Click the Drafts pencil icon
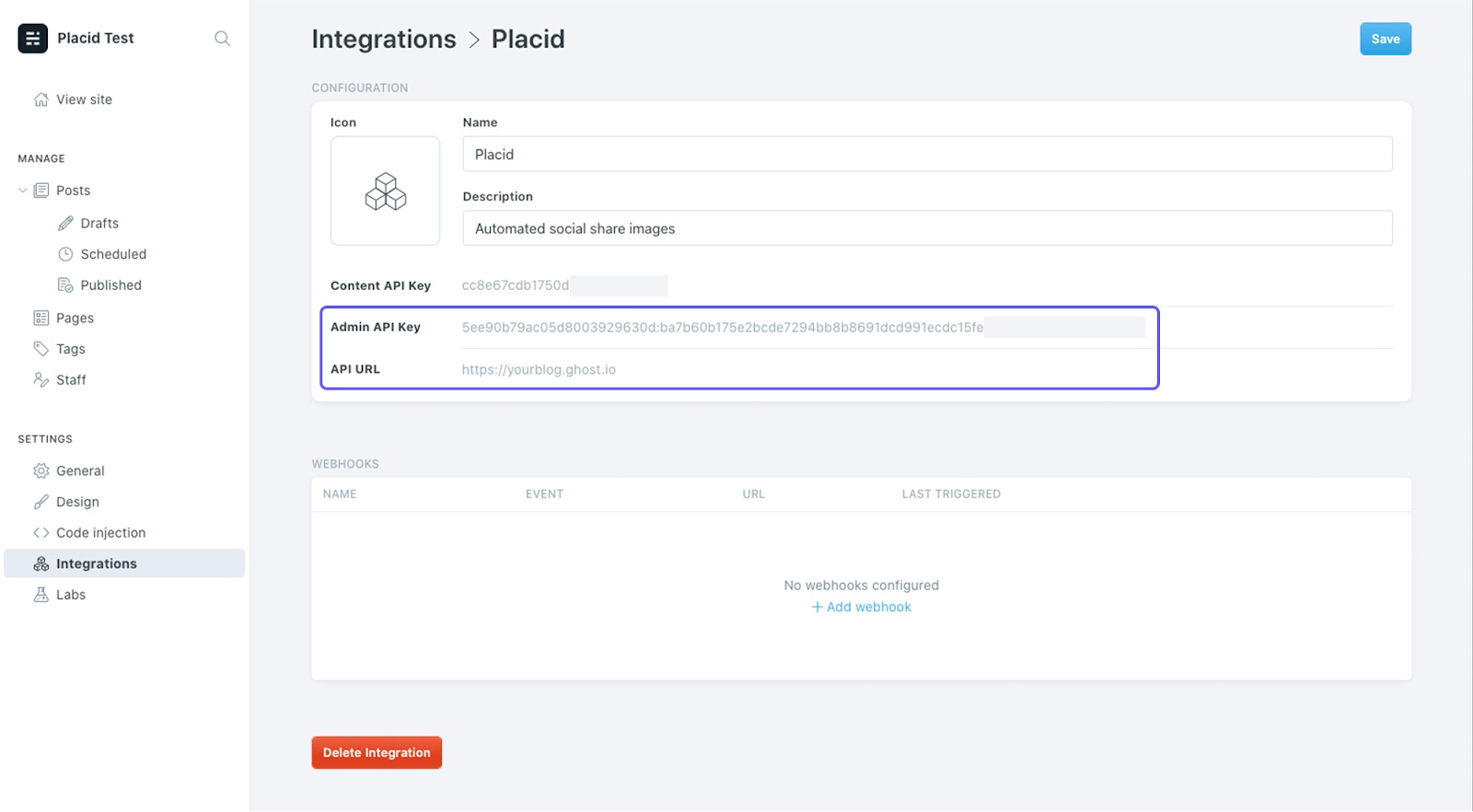Screen dimensions: 1473x812 click(65, 223)
